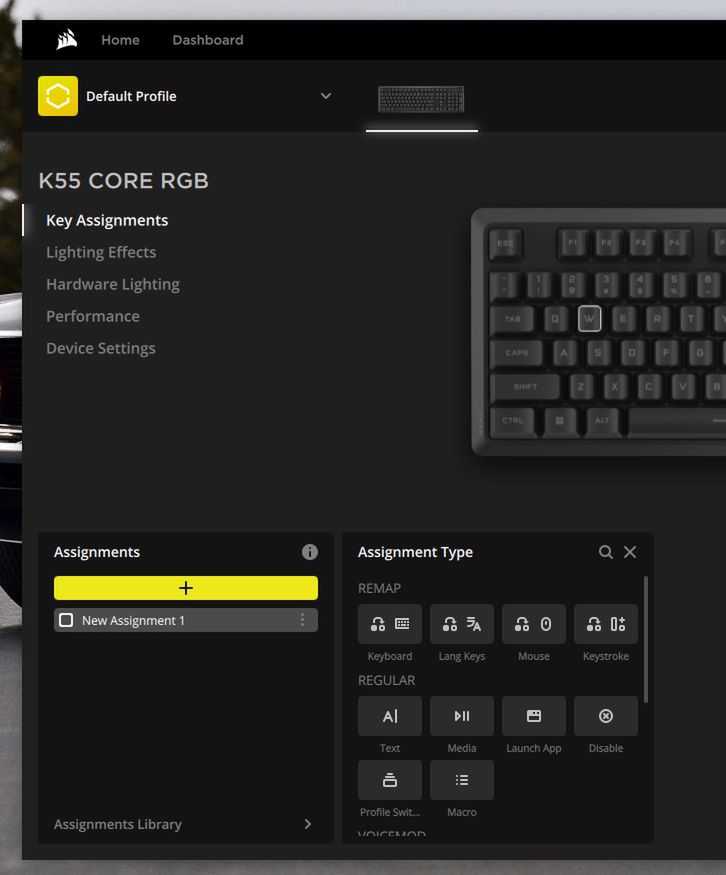This screenshot has height=875, width=726.
Task: Select the left SHIFT key on preview
Action: click(x=525, y=387)
